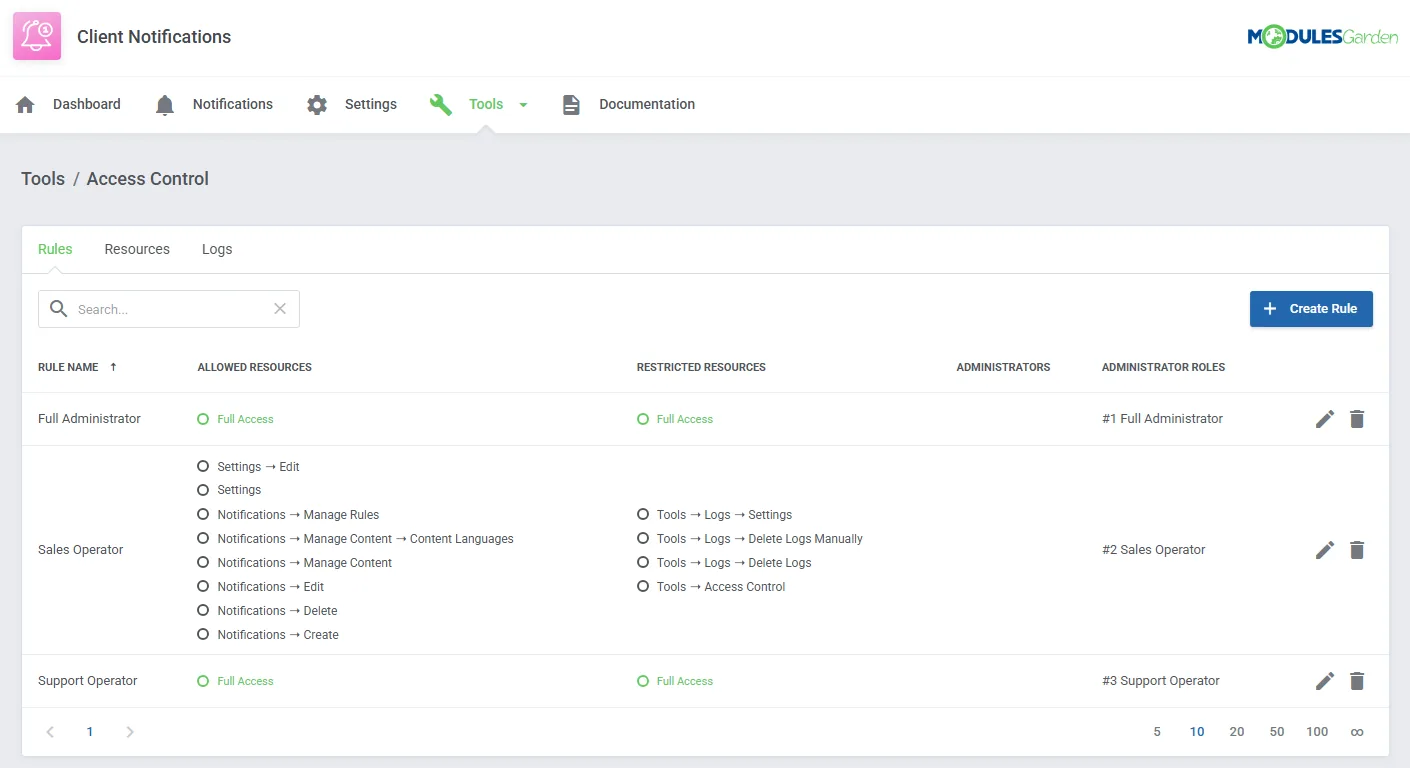Click the Documentation file icon
The width and height of the screenshot is (1410, 768).
point(571,105)
